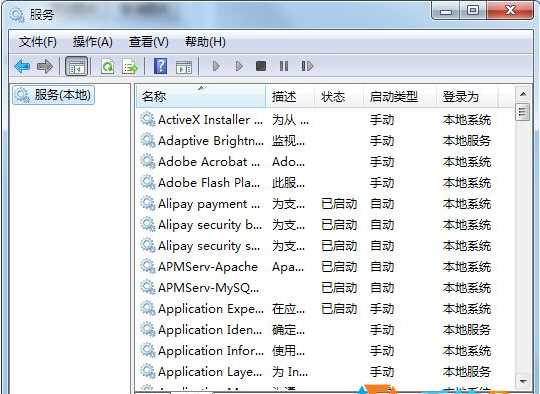The width and height of the screenshot is (540, 394).
Task: Click gear icon beside Adobe Acrobat
Action: tap(148, 162)
